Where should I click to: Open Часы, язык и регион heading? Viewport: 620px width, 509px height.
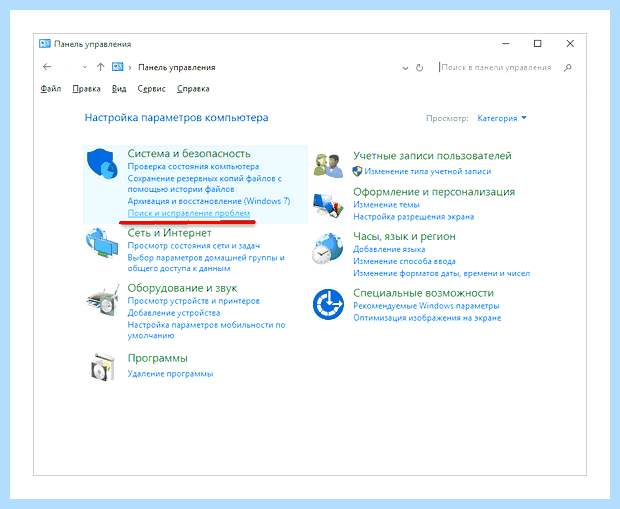[404, 237]
